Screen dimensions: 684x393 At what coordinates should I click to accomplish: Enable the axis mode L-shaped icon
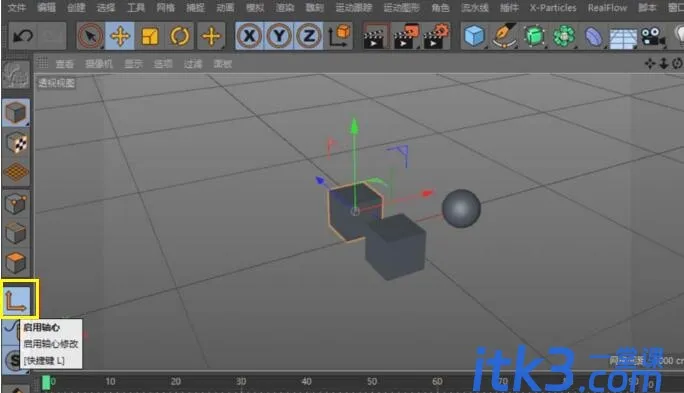[17, 299]
